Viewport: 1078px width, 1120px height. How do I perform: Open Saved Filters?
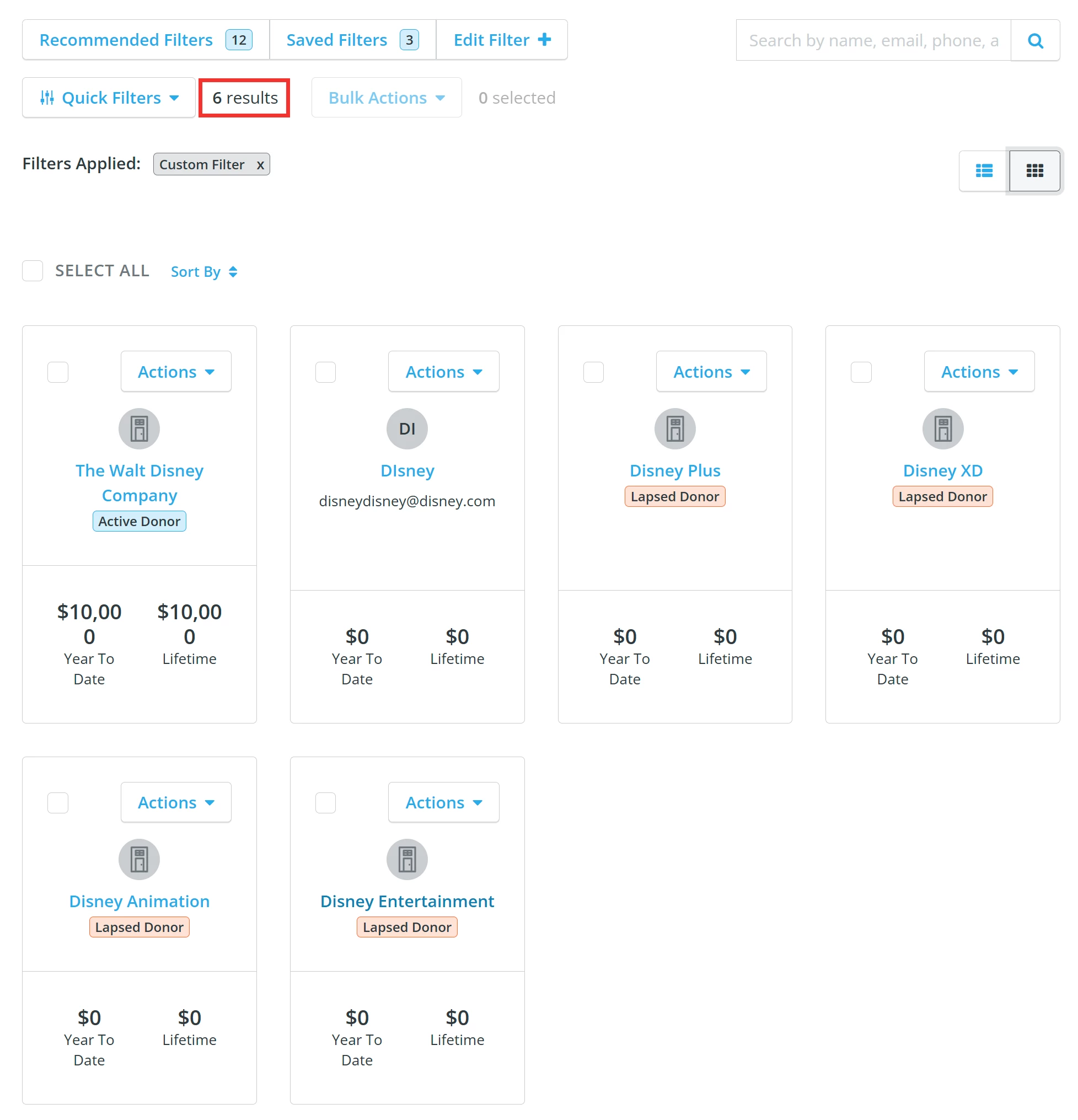(336, 39)
